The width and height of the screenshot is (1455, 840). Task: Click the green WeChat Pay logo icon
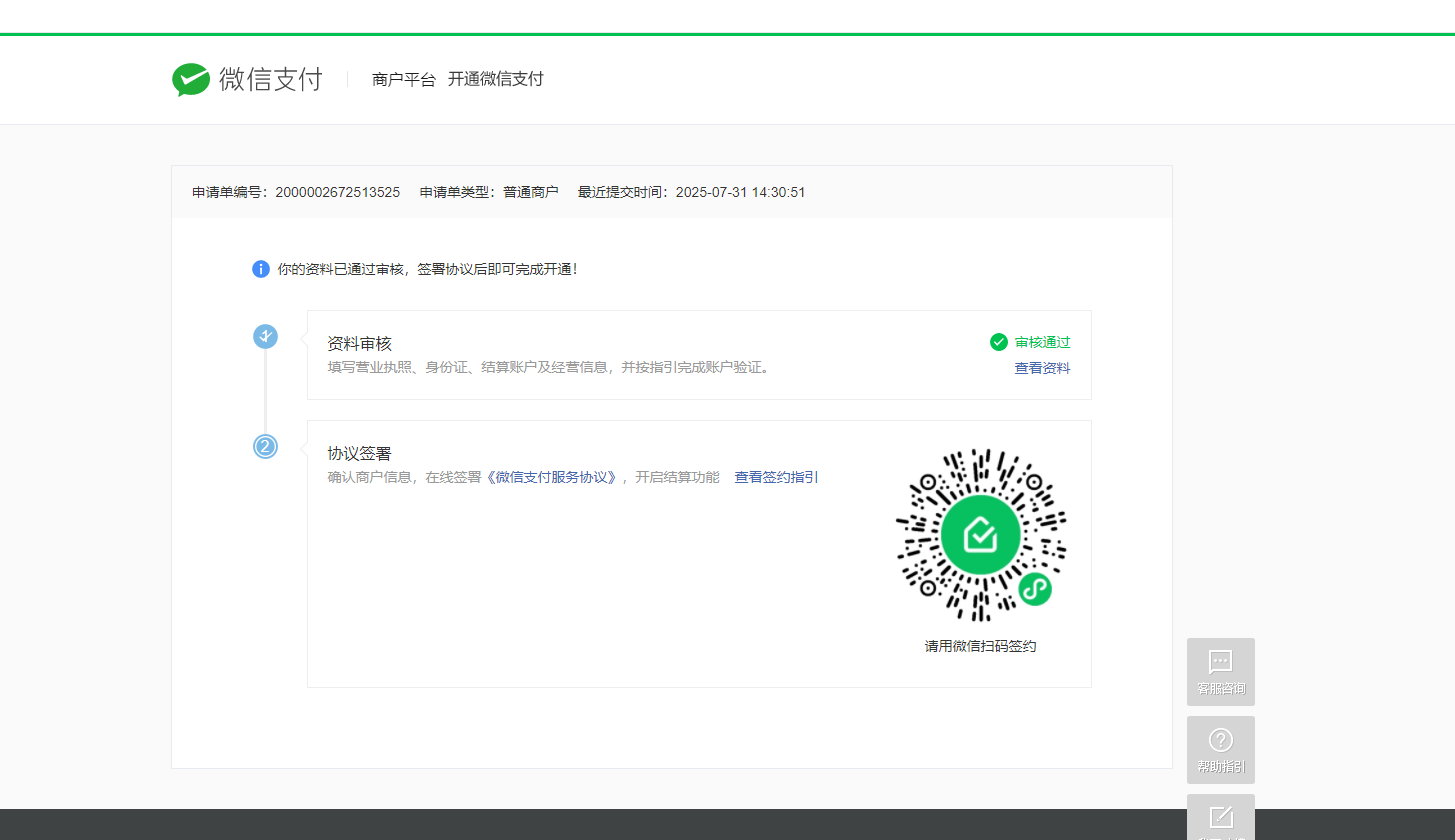point(190,79)
